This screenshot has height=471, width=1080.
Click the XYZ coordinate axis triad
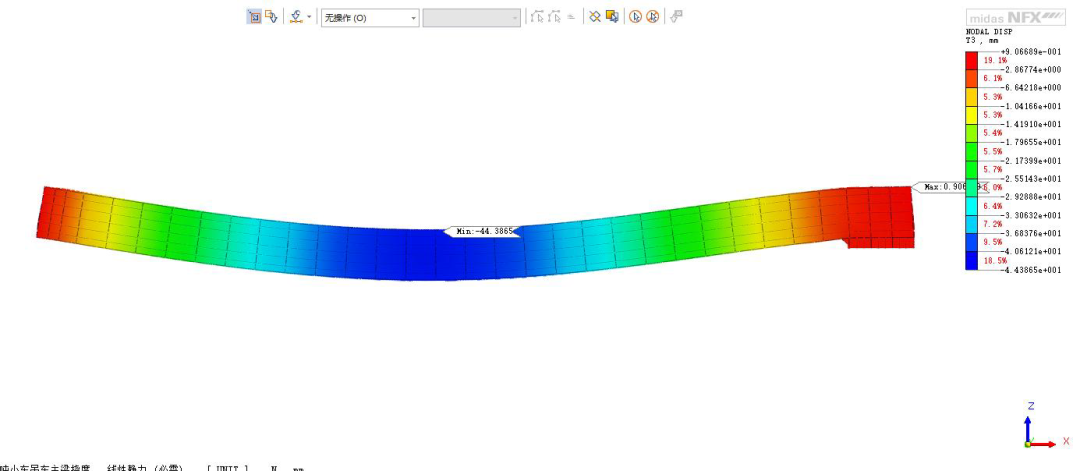(x=1046, y=426)
